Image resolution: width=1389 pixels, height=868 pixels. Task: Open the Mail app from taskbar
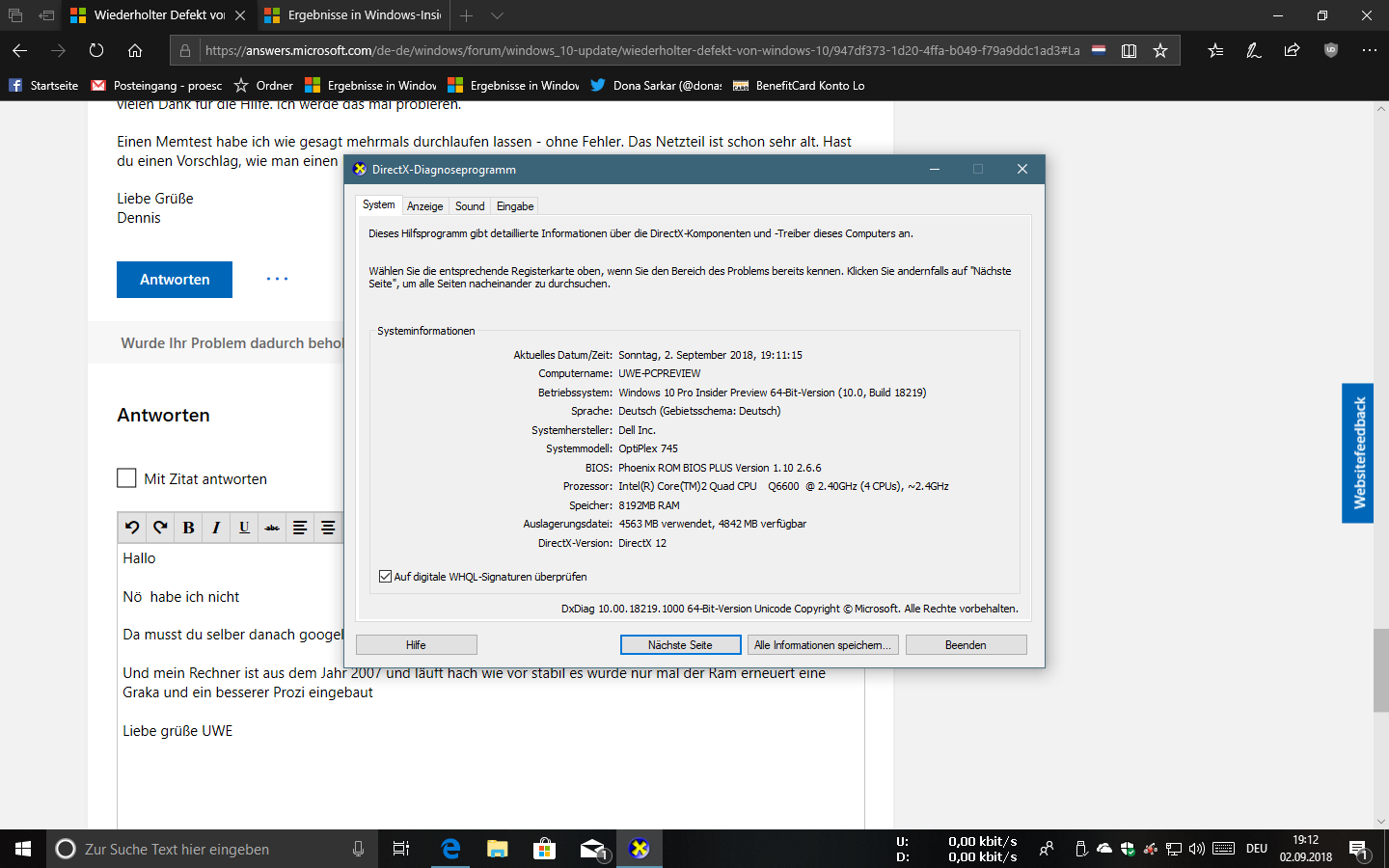pyautogui.click(x=592, y=849)
